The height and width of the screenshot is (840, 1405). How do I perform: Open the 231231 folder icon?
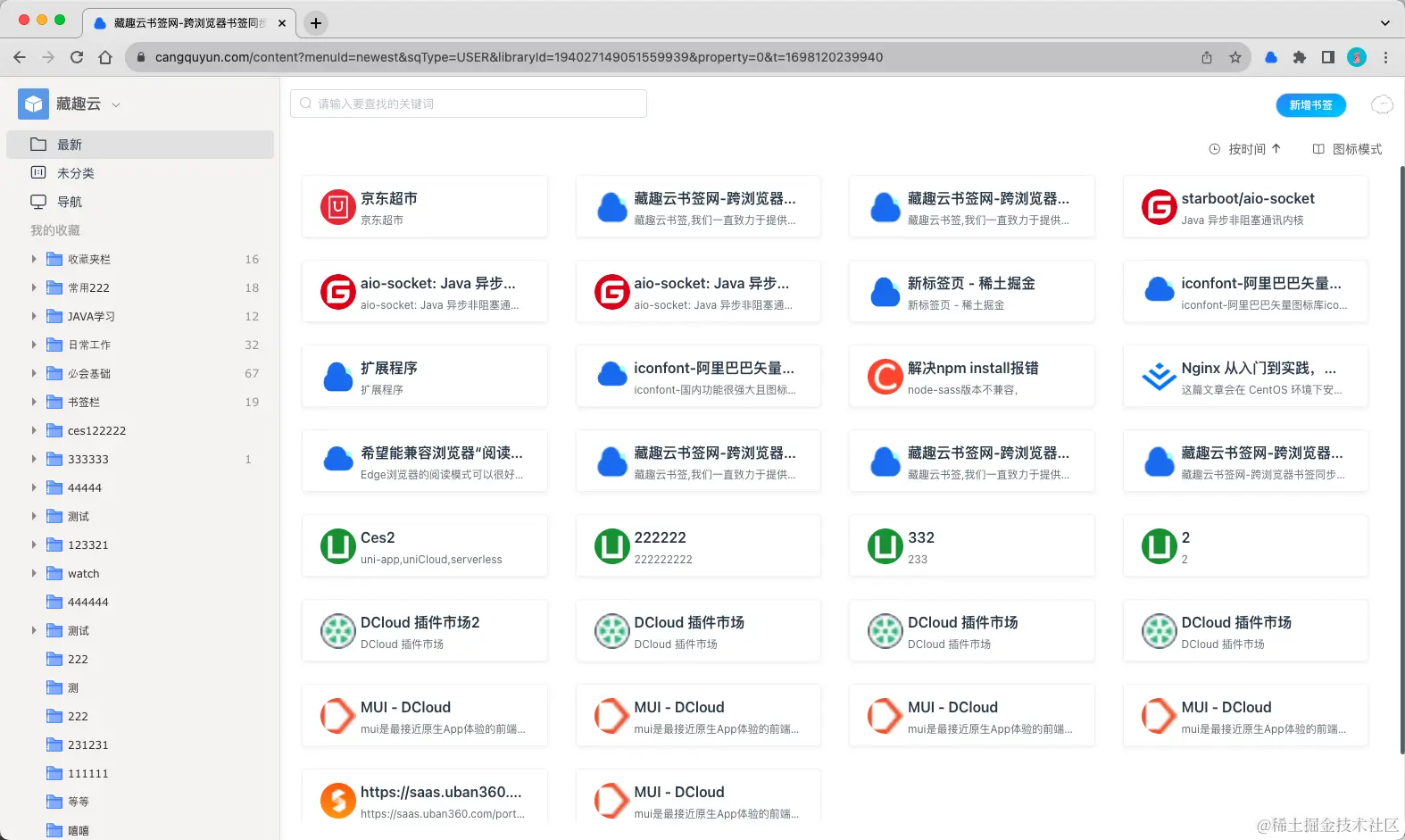point(54,744)
